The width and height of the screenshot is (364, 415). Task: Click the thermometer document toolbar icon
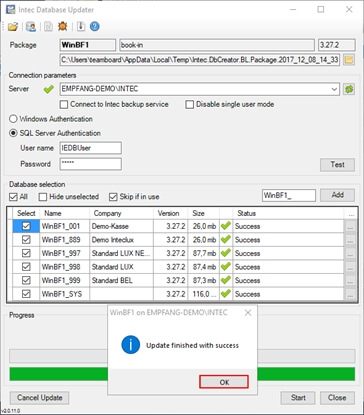[81, 26]
